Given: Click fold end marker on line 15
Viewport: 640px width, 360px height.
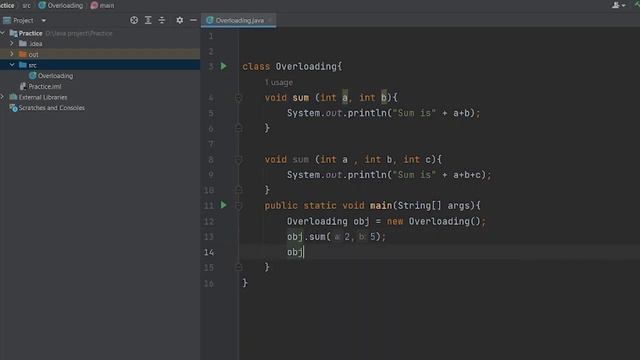Looking at the screenshot, I should 239,267.
